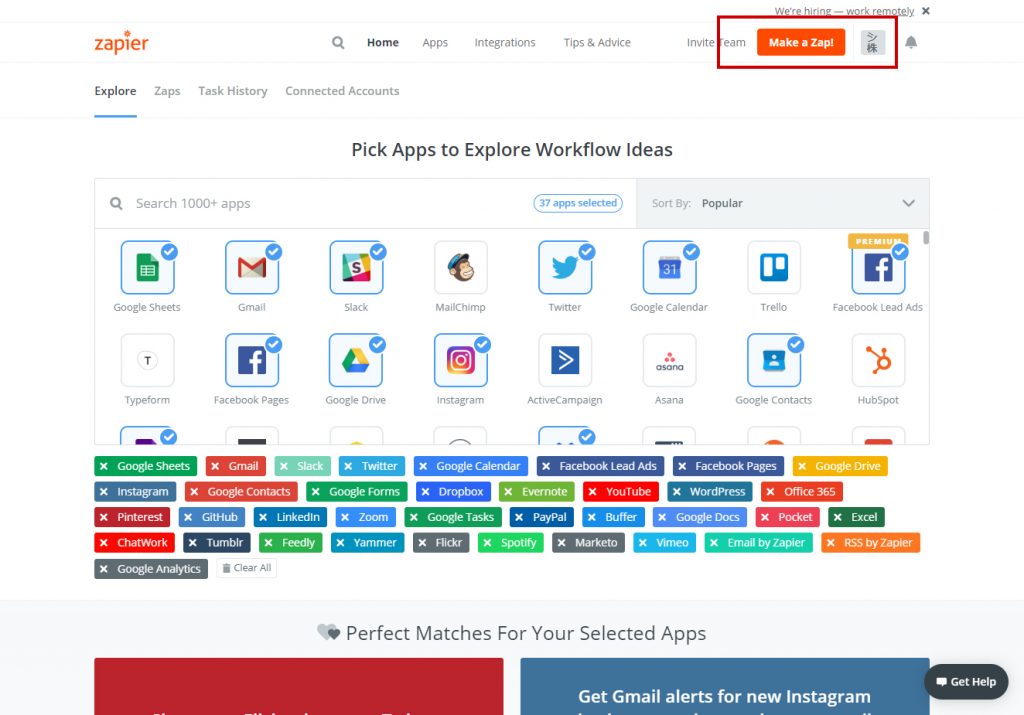
Task: Open the 37 apps selected badge
Action: (x=578, y=203)
